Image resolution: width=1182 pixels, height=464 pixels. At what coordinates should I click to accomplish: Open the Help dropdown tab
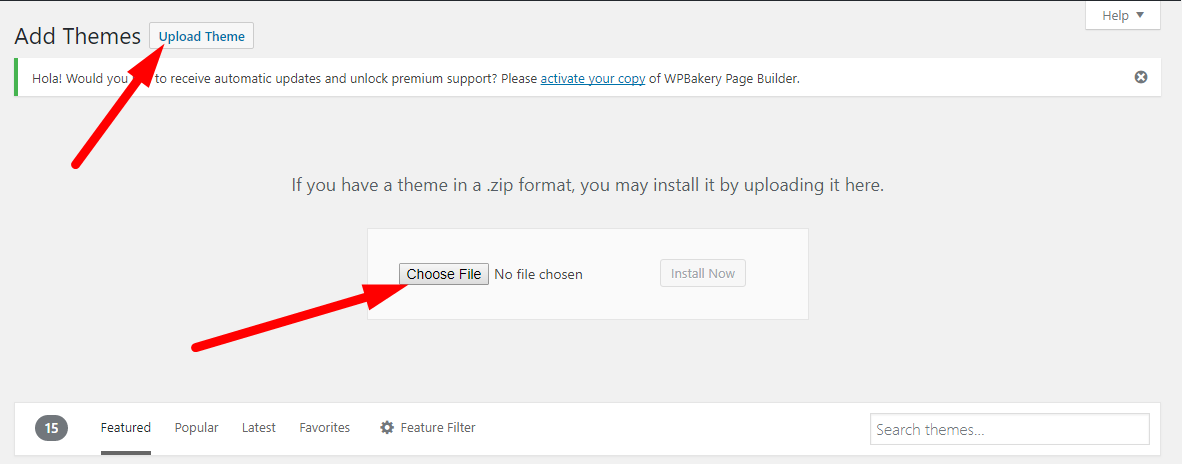pos(1122,15)
